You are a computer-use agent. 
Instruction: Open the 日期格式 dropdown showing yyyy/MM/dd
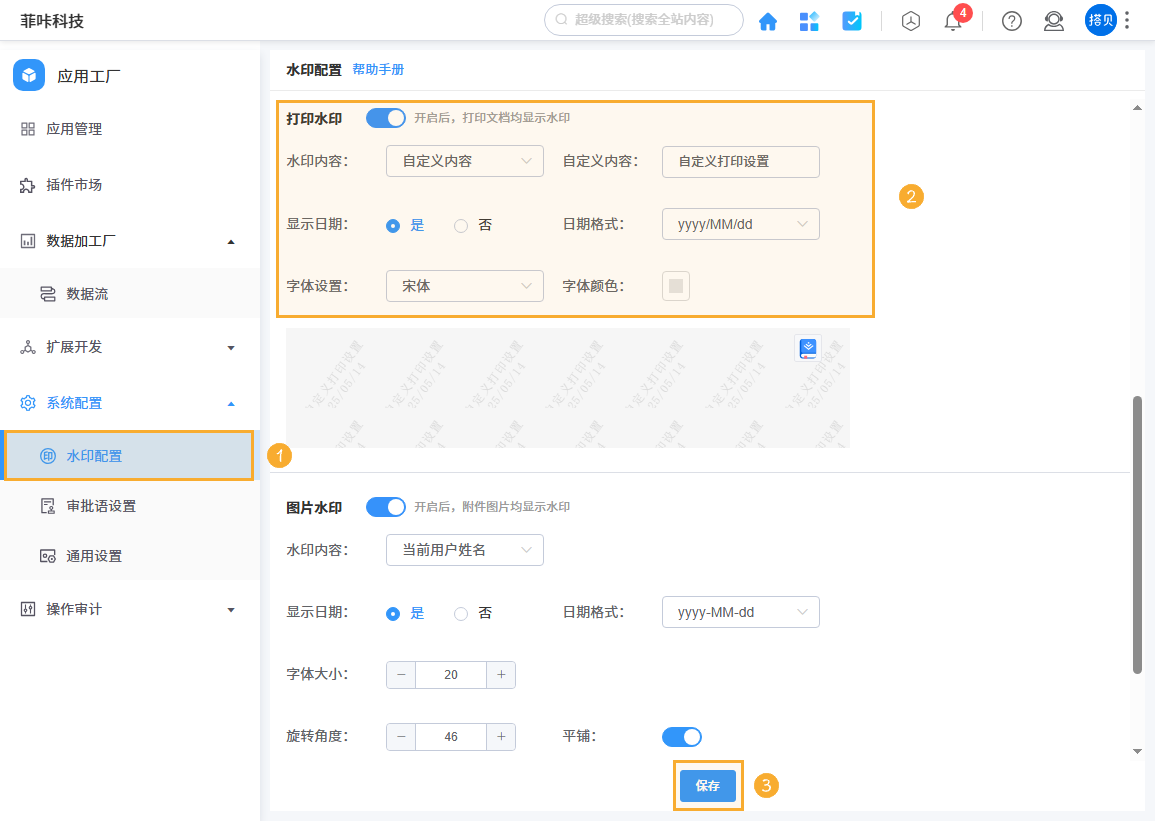[x=740, y=224]
